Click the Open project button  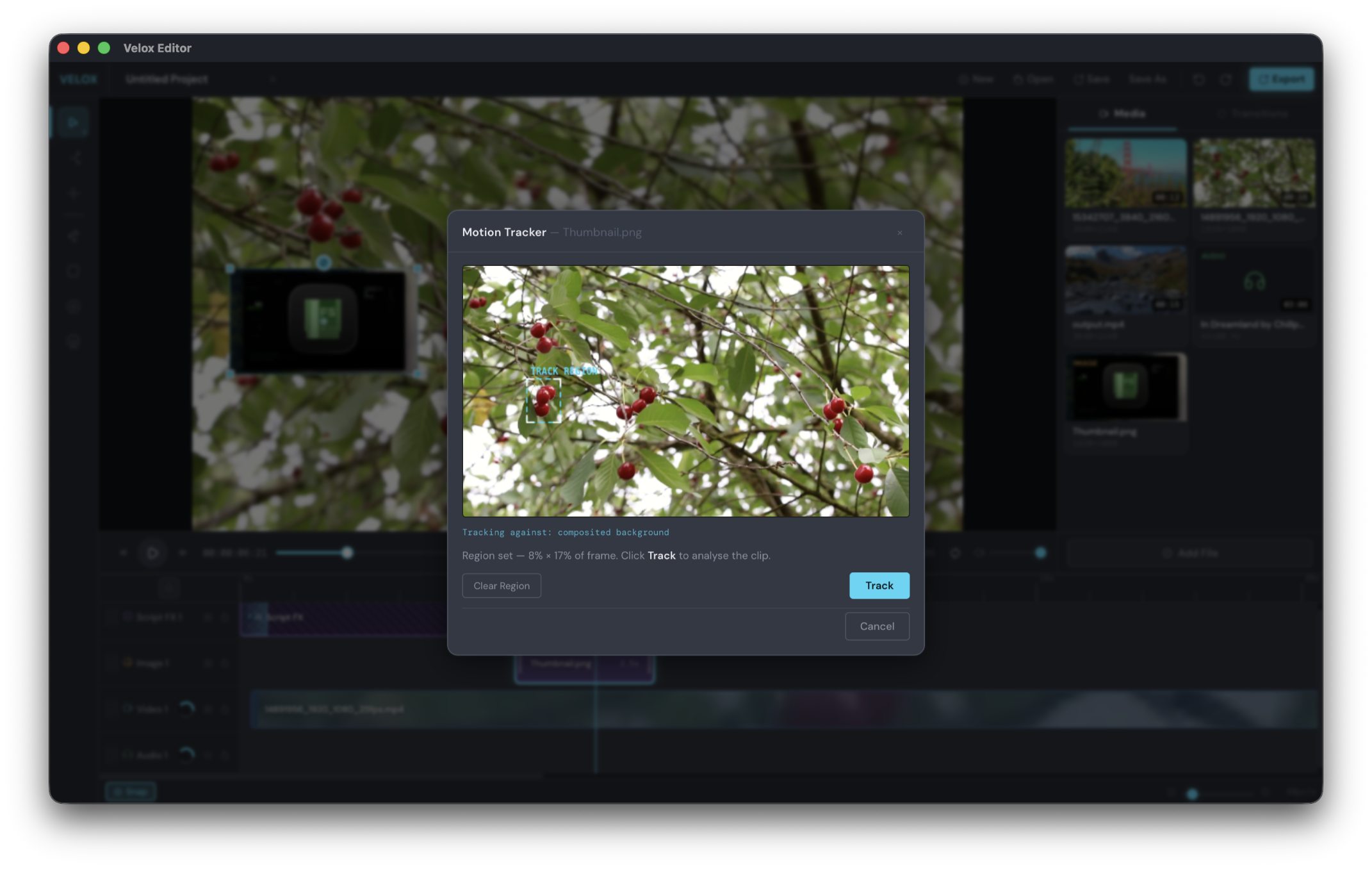point(1033,79)
